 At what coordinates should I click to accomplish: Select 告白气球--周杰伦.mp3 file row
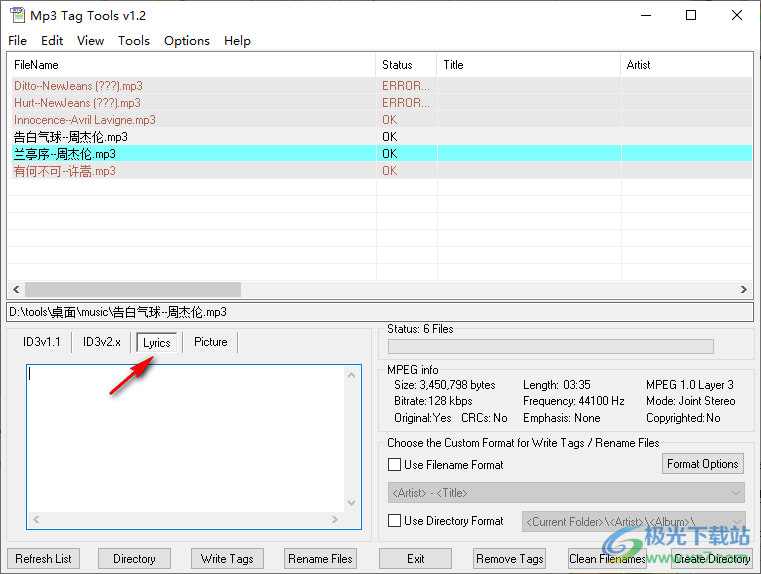tap(382, 137)
